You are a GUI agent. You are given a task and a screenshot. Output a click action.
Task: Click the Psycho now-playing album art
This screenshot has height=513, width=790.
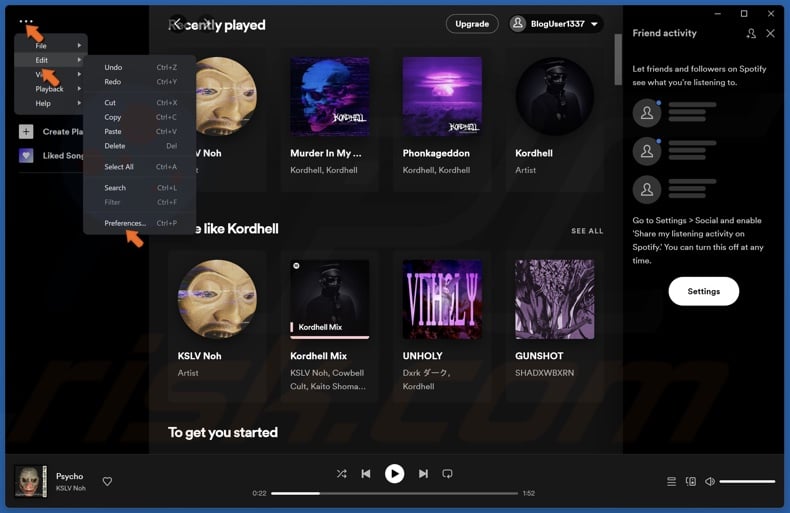point(30,481)
